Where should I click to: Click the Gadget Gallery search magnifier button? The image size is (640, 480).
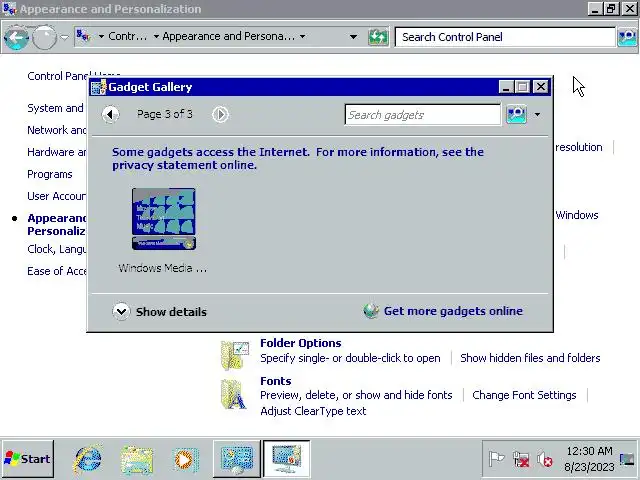point(516,114)
